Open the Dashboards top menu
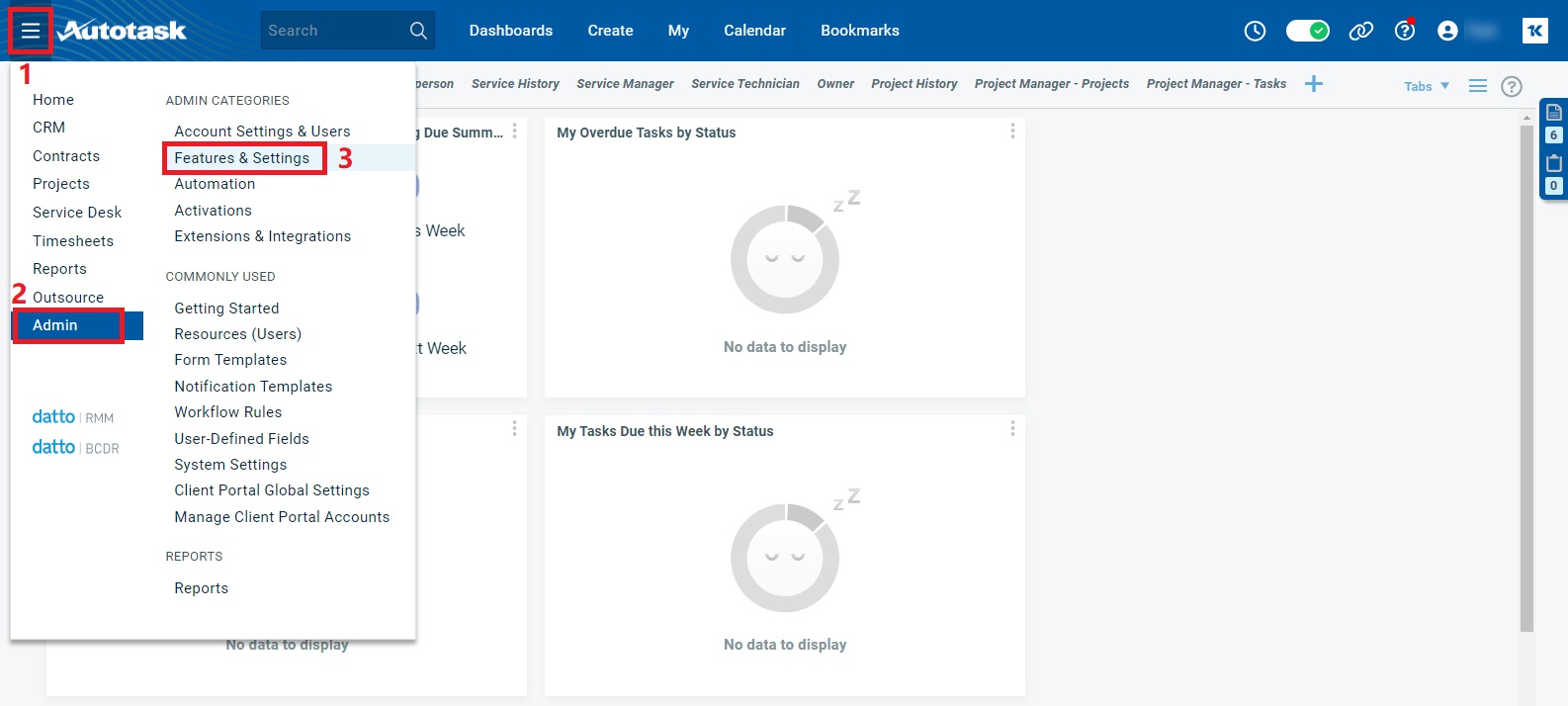This screenshot has height=706, width=1568. tap(510, 31)
